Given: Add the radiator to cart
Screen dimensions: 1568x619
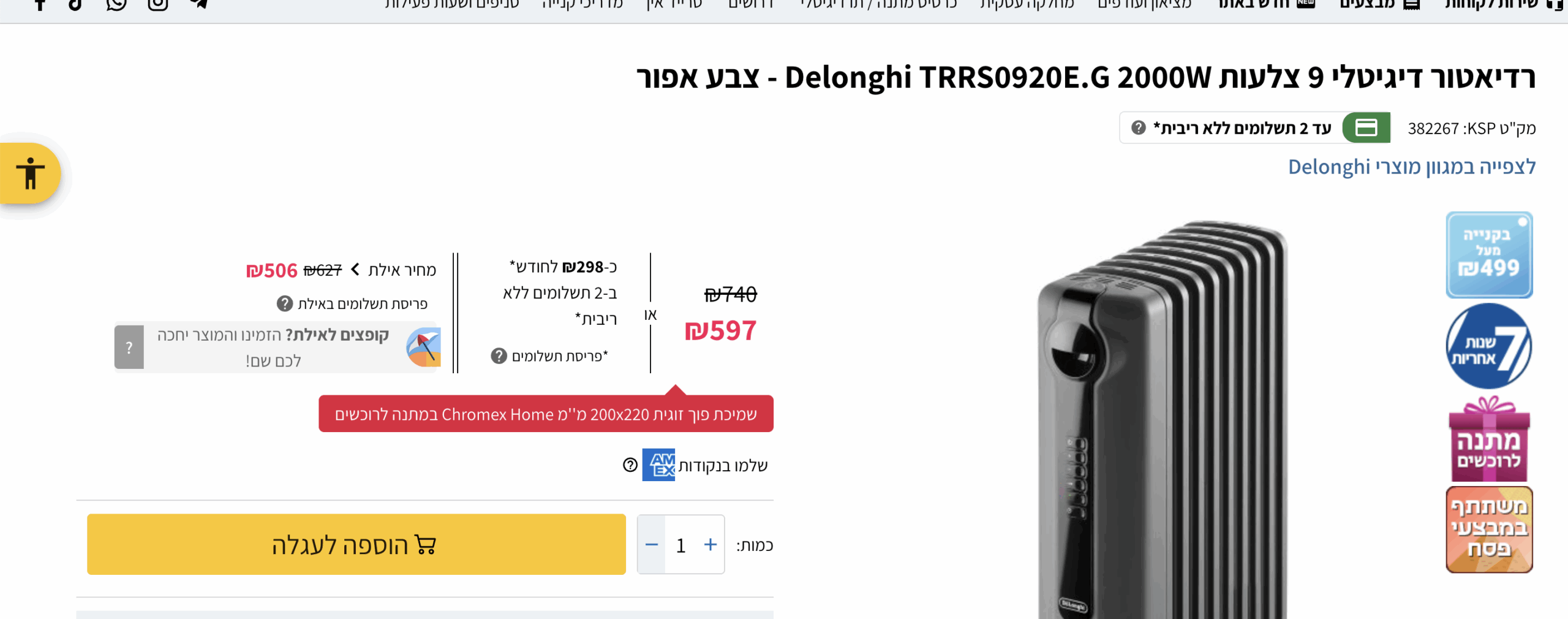Looking at the screenshot, I should (x=356, y=544).
